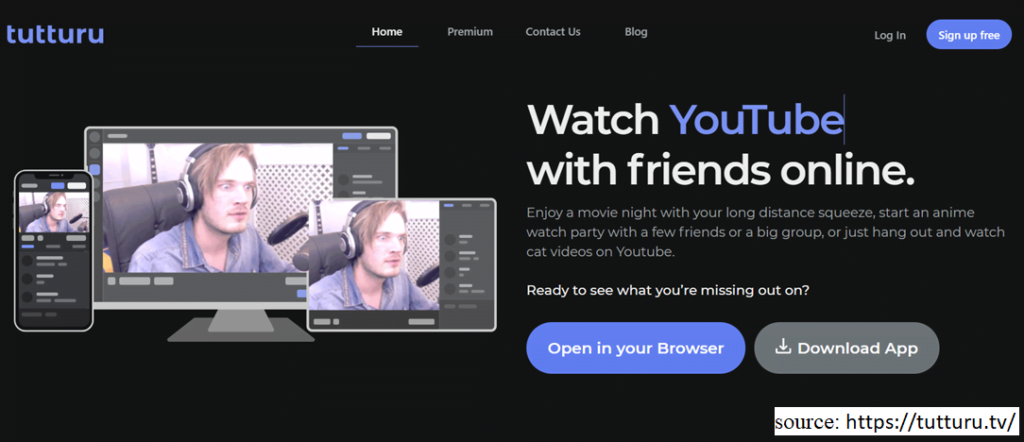
Task: Click the 'Watch YouTube' headline text
Action: pos(684,119)
